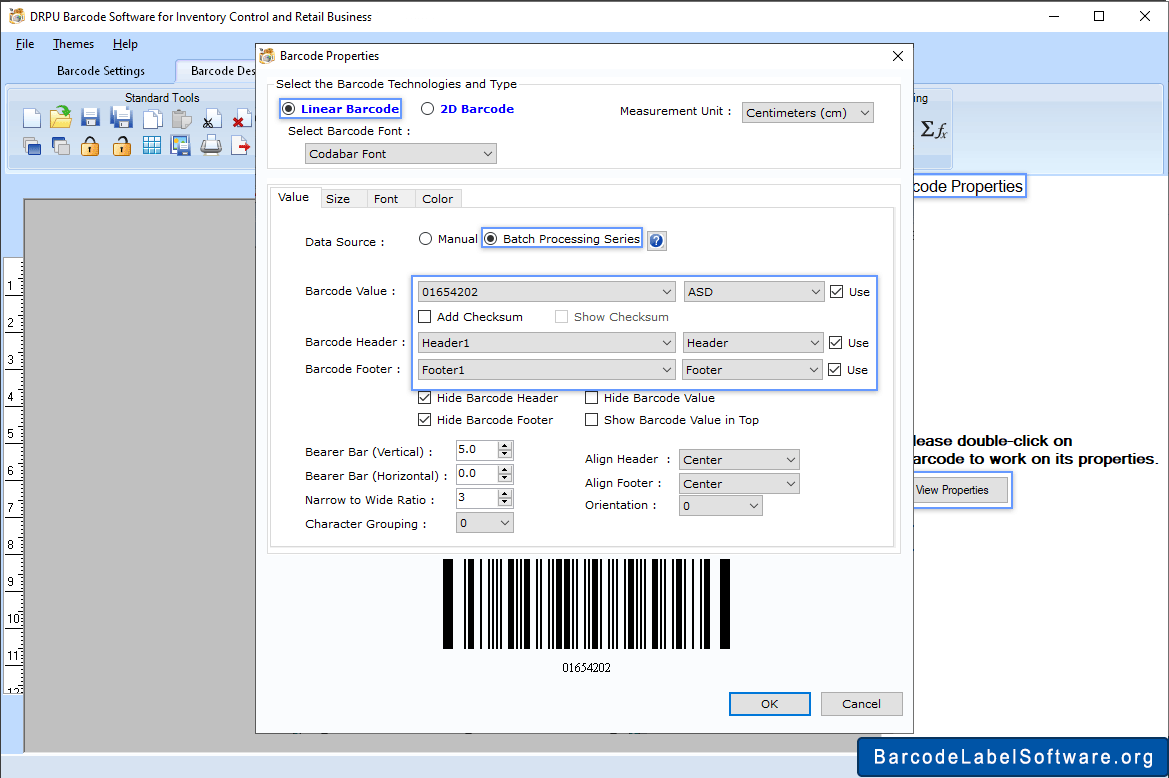The height and width of the screenshot is (778, 1169).
Task: Lock the object with closed padlock
Action: 90,145
